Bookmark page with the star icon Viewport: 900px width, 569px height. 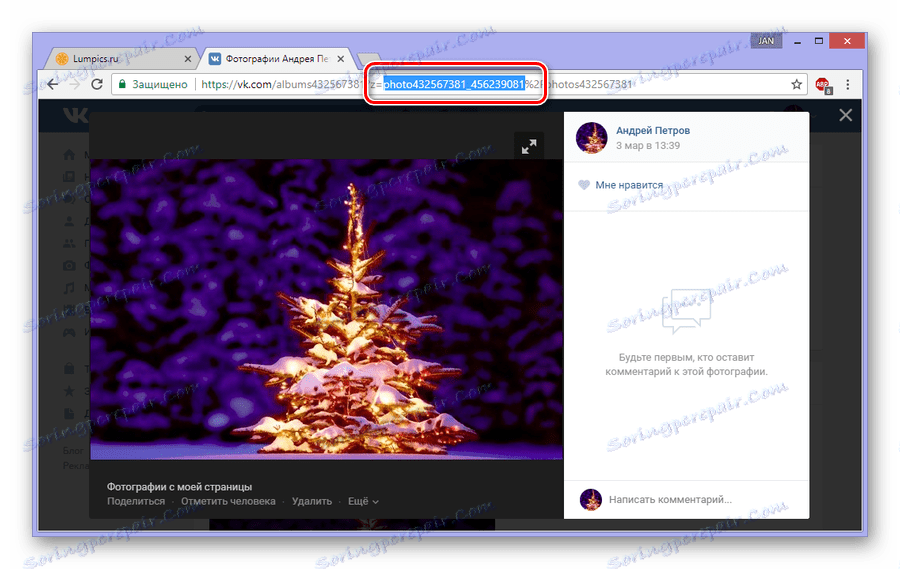[796, 84]
